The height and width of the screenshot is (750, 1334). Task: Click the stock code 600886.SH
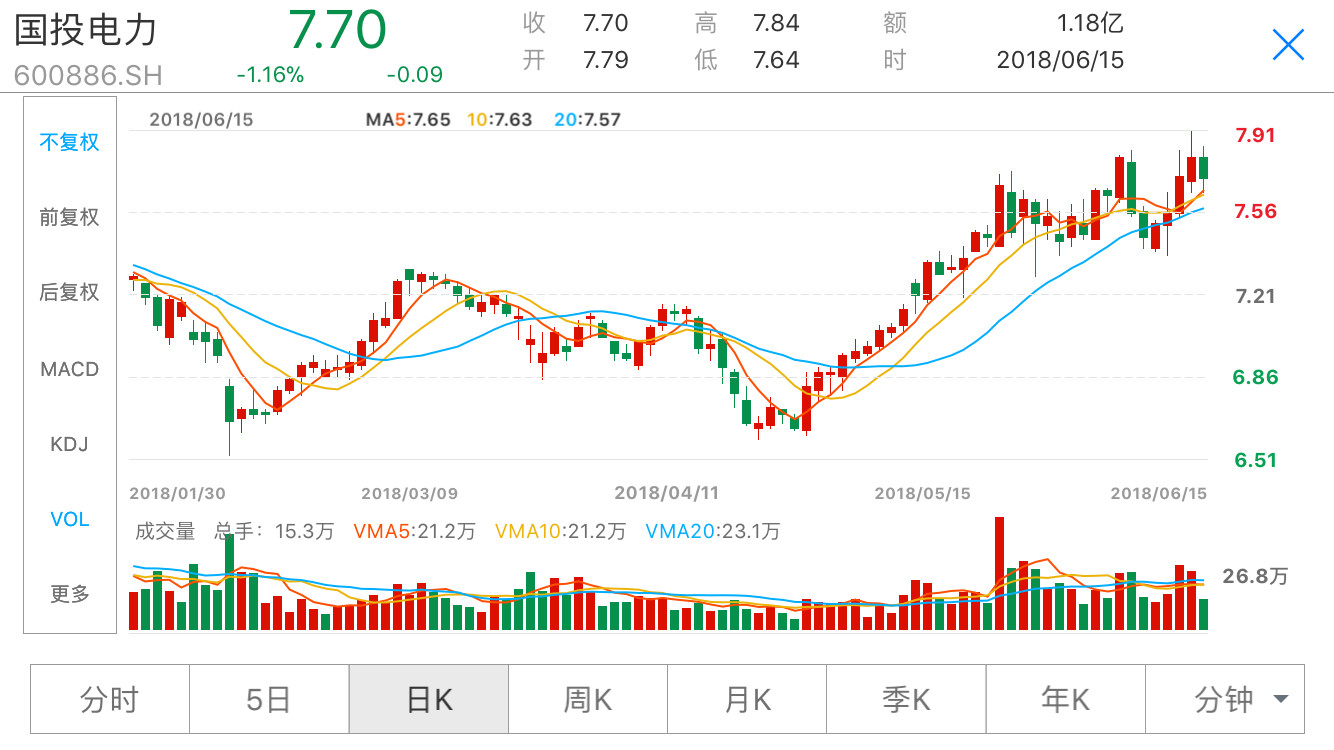click(x=88, y=75)
